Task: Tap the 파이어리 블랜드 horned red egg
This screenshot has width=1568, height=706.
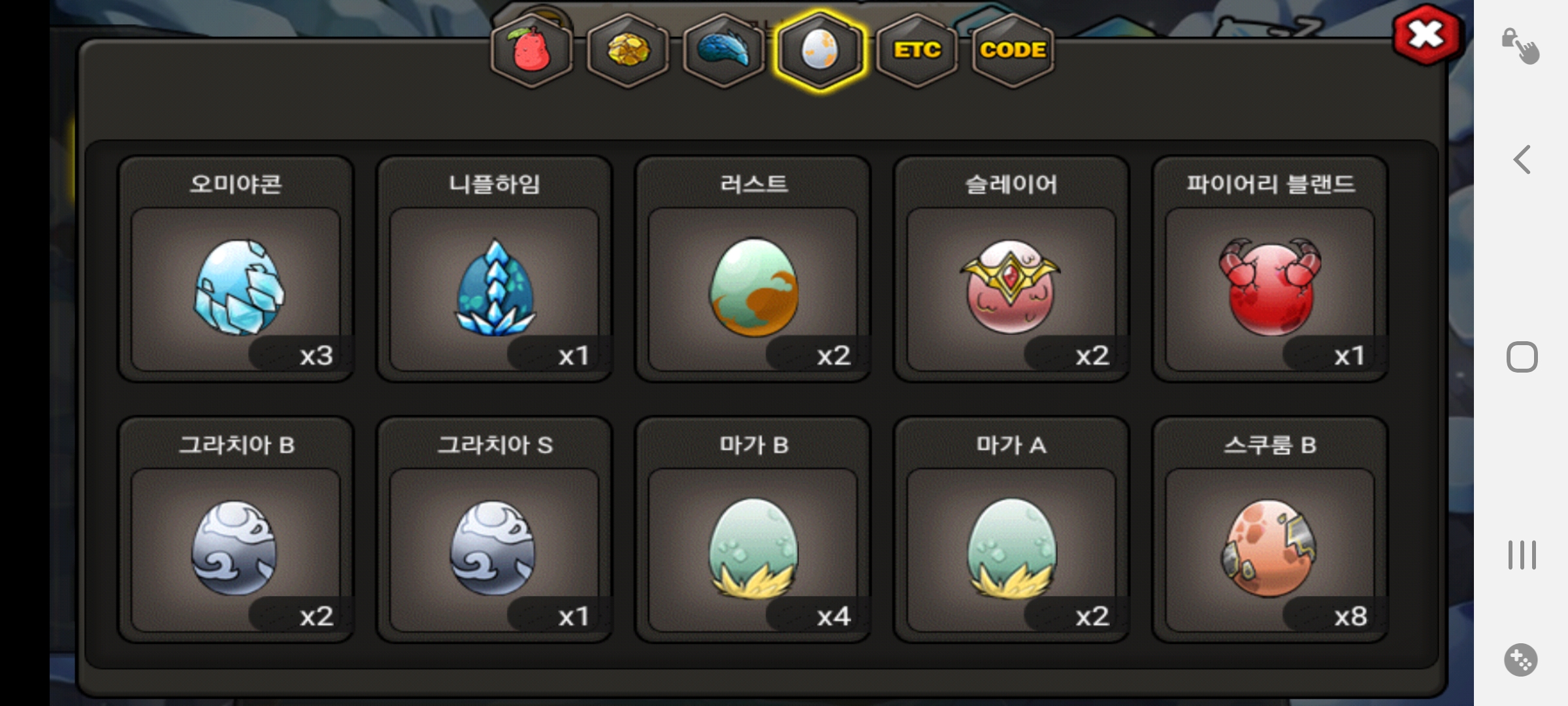Action: coord(1270,269)
